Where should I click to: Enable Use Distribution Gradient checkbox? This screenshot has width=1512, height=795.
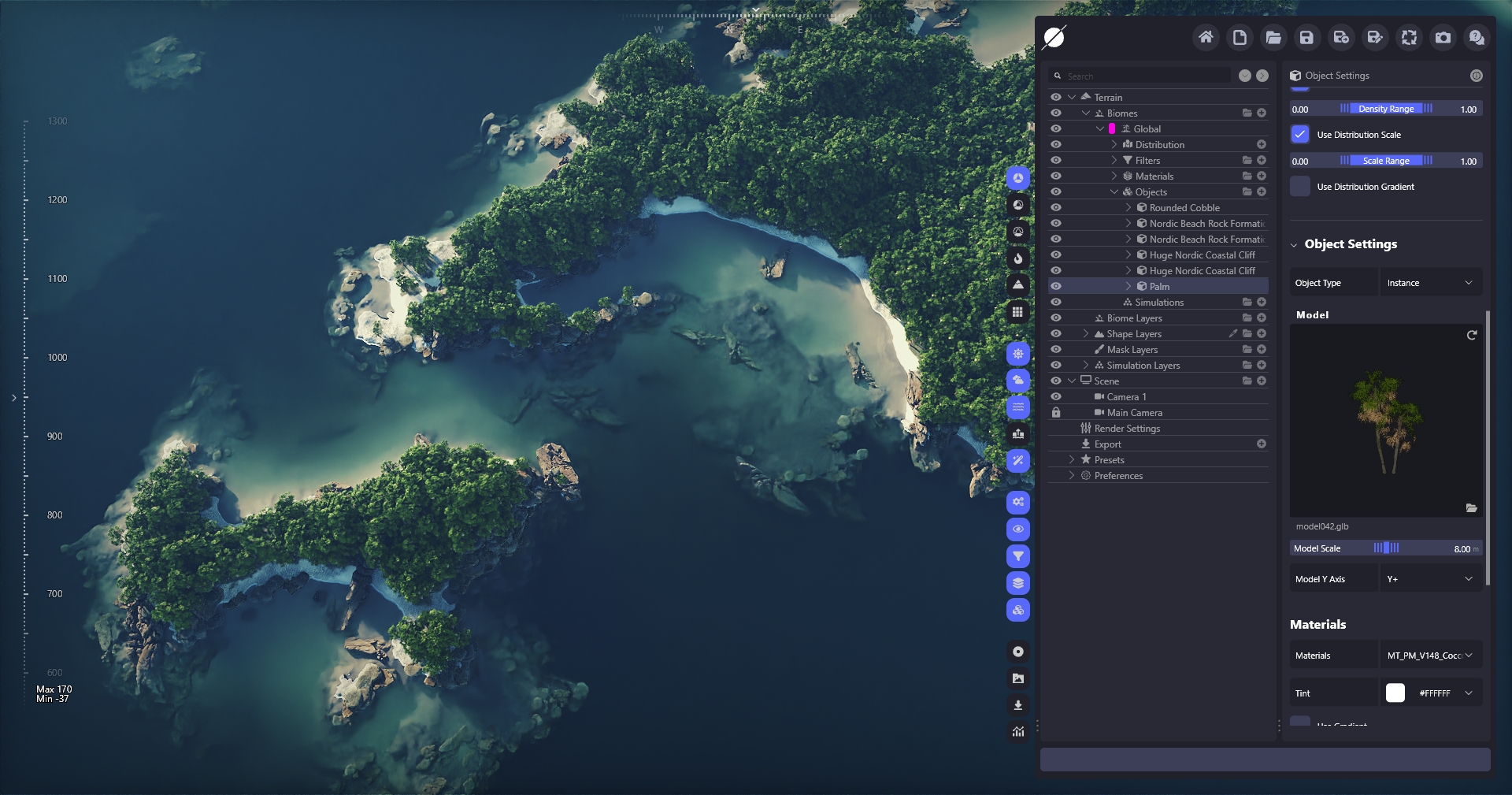pyautogui.click(x=1300, y=187)
